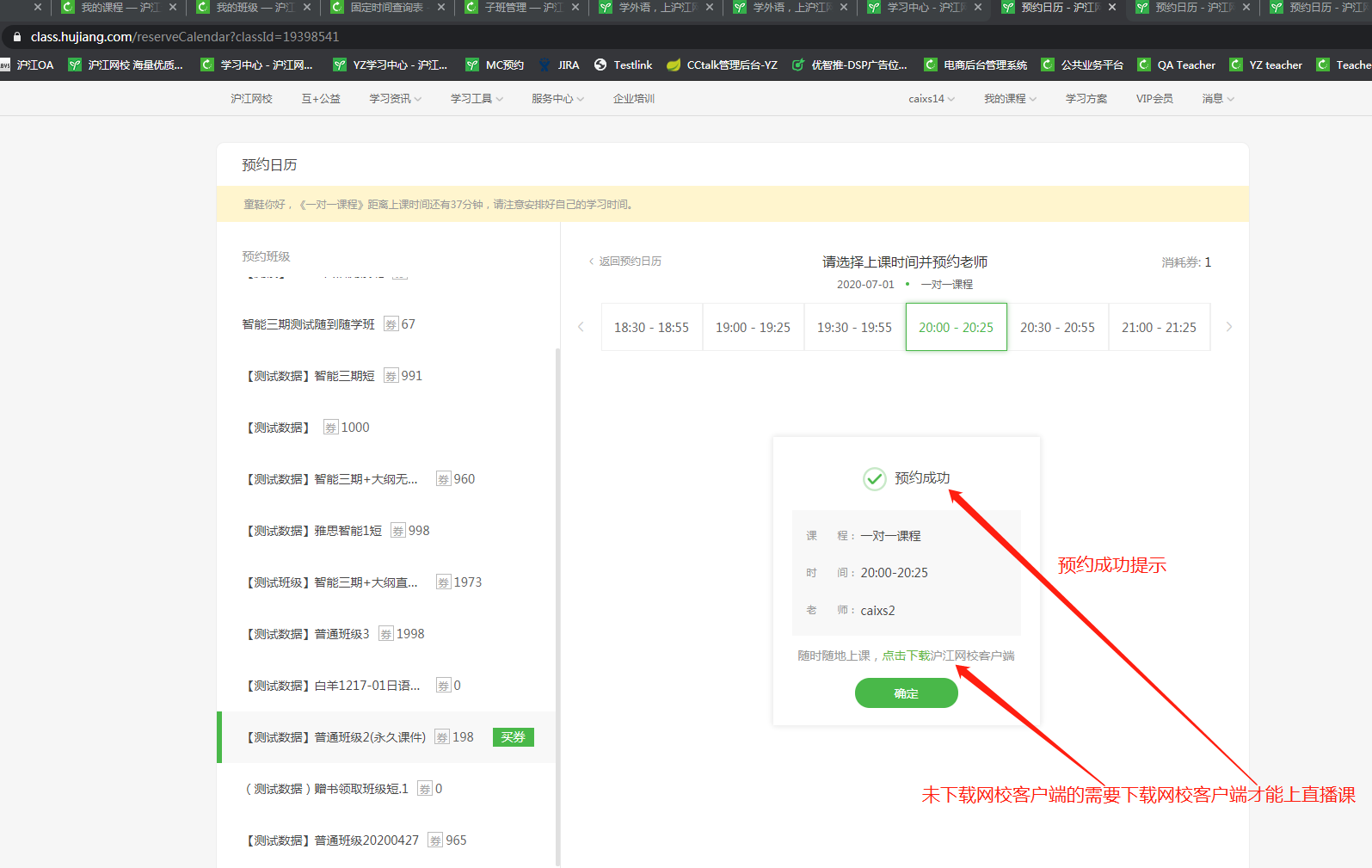This screenshot has width=1372, height=868.
Task: Show the next time slots arrow
Action: pos(1228,327)
